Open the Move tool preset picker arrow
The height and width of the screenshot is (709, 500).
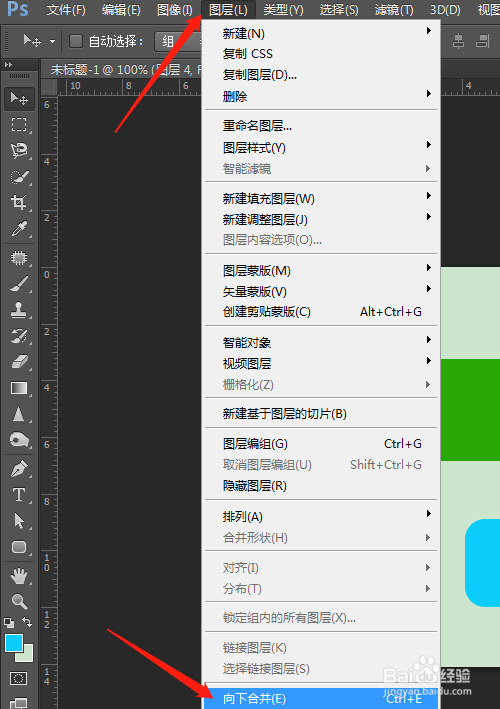[52, 42]
